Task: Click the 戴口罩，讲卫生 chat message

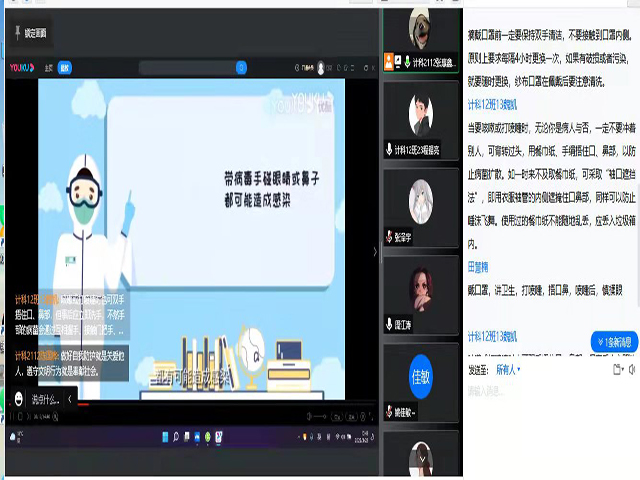Action: tap(545, 291)
